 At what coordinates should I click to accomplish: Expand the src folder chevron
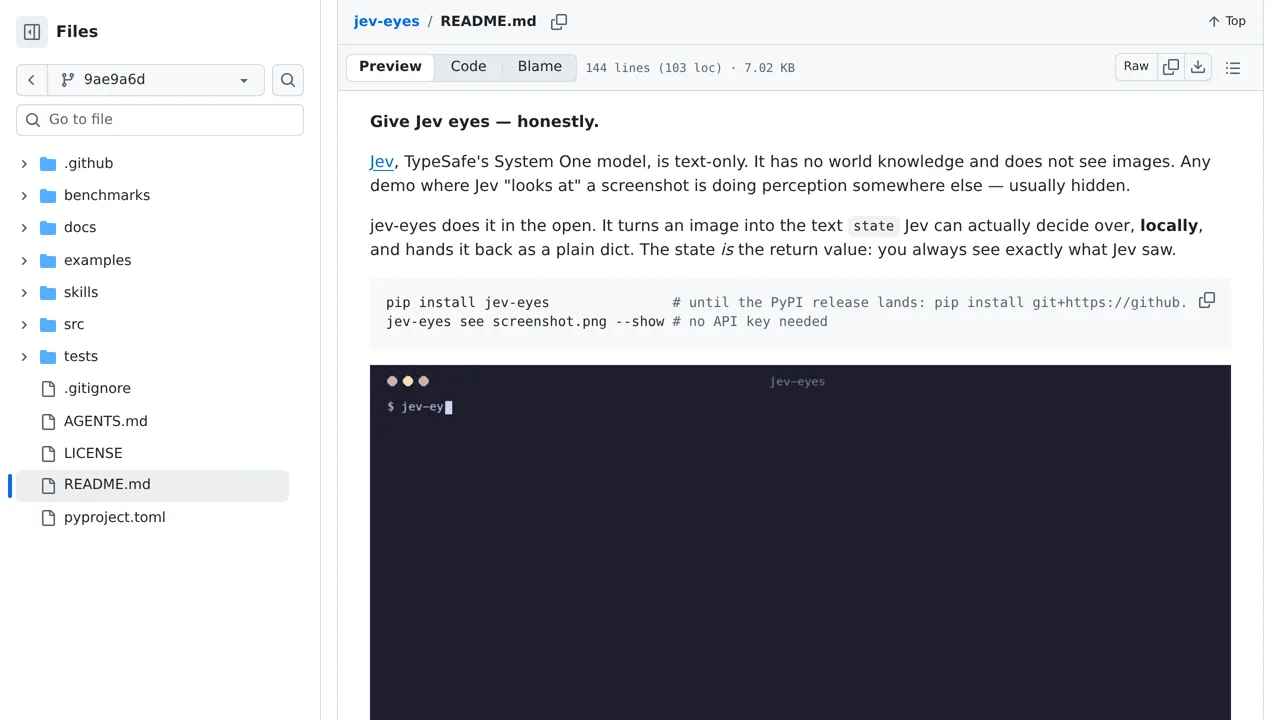click(x=24, y=324)
